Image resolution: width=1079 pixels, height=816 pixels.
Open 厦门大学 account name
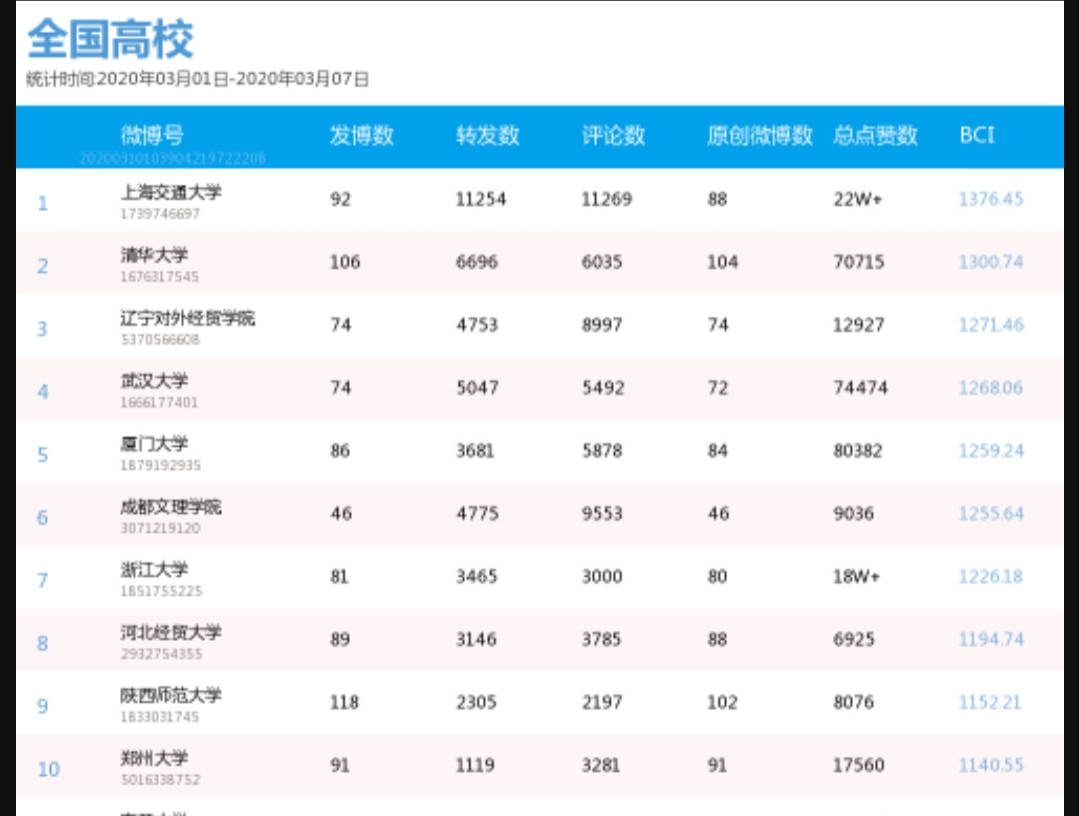point(154,444)
